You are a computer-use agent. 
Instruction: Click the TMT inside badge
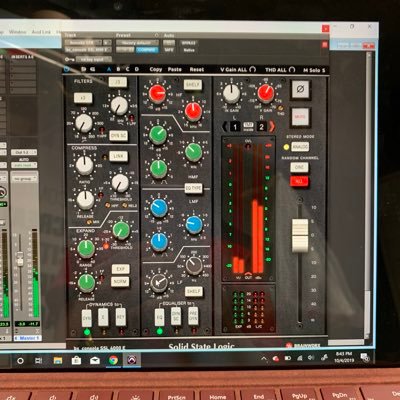(248, 126)
